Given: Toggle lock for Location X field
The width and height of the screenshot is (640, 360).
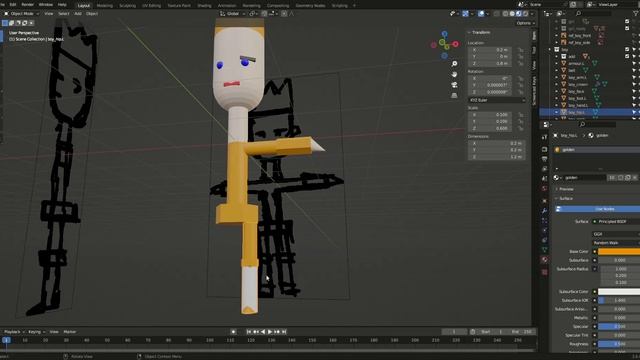Looking at the screenshot, I should 520,50.
